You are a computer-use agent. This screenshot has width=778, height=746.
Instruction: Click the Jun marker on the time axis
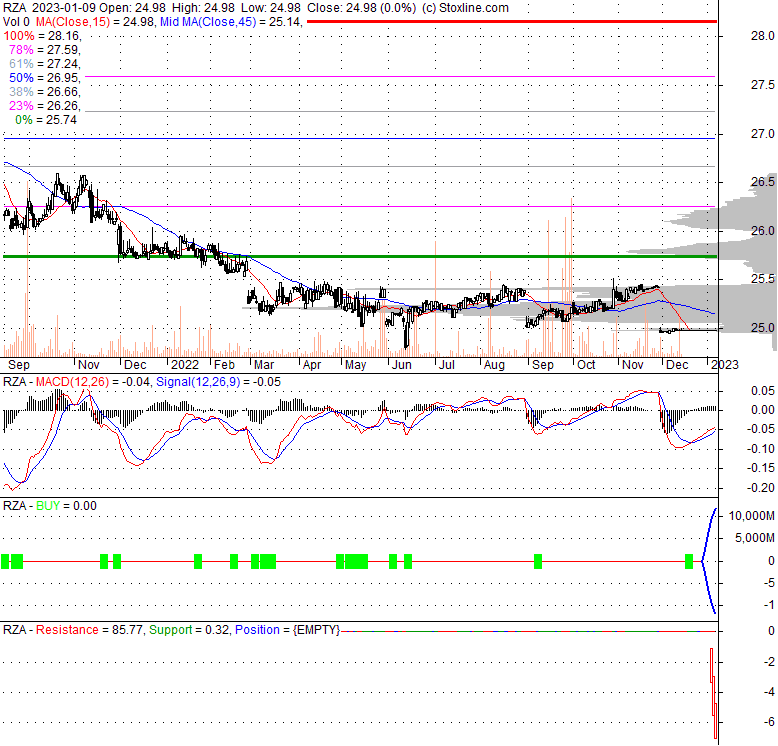click(404, 366)
